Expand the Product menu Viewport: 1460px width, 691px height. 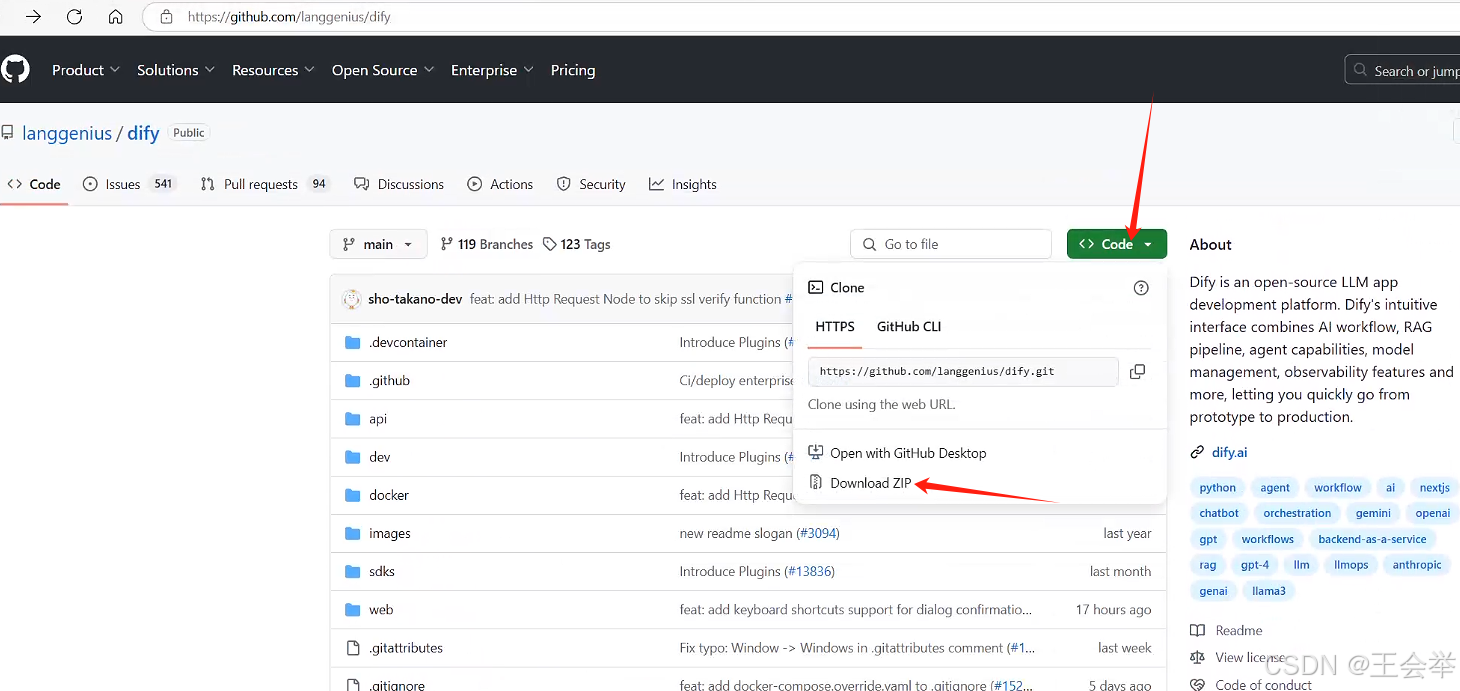tap(85, 70)
